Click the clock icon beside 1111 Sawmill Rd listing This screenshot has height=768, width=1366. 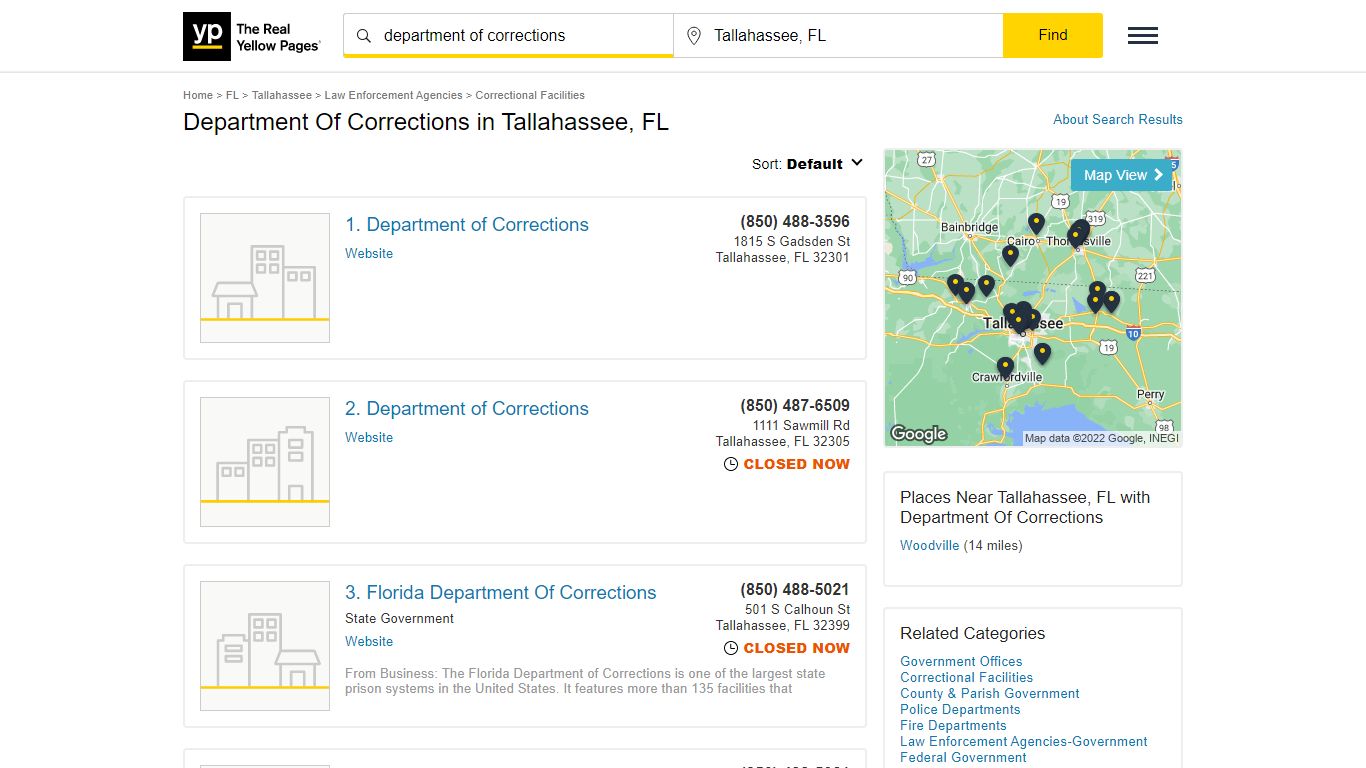click(x=731, y=464)
